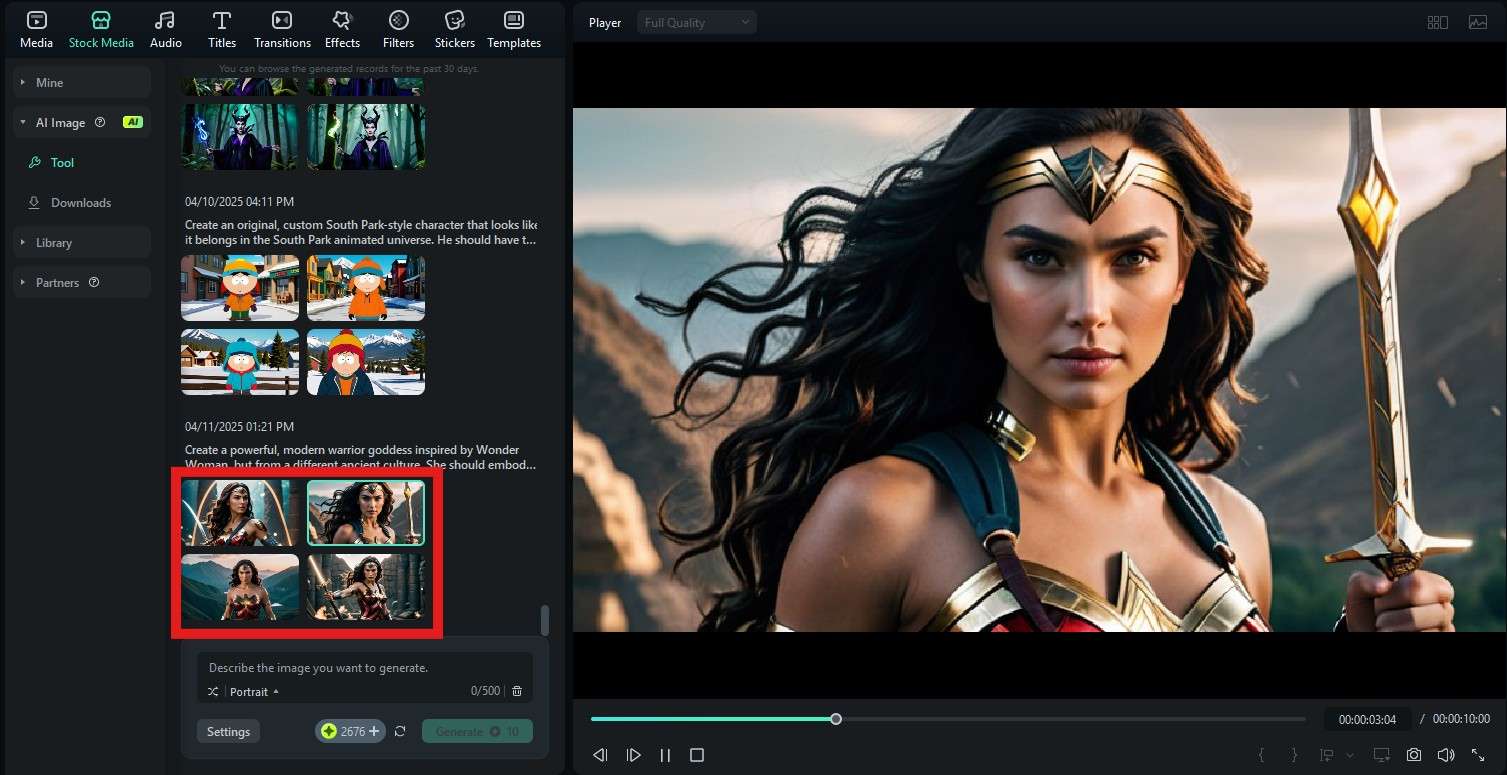
Task: Switch to the Stock Media tab
Action: (x=101, y=30)
